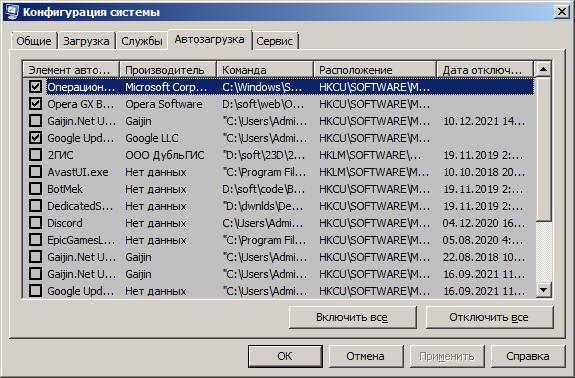Switch to the Службы tab
This screenshot has width=575, height=378.
(142, 41)
